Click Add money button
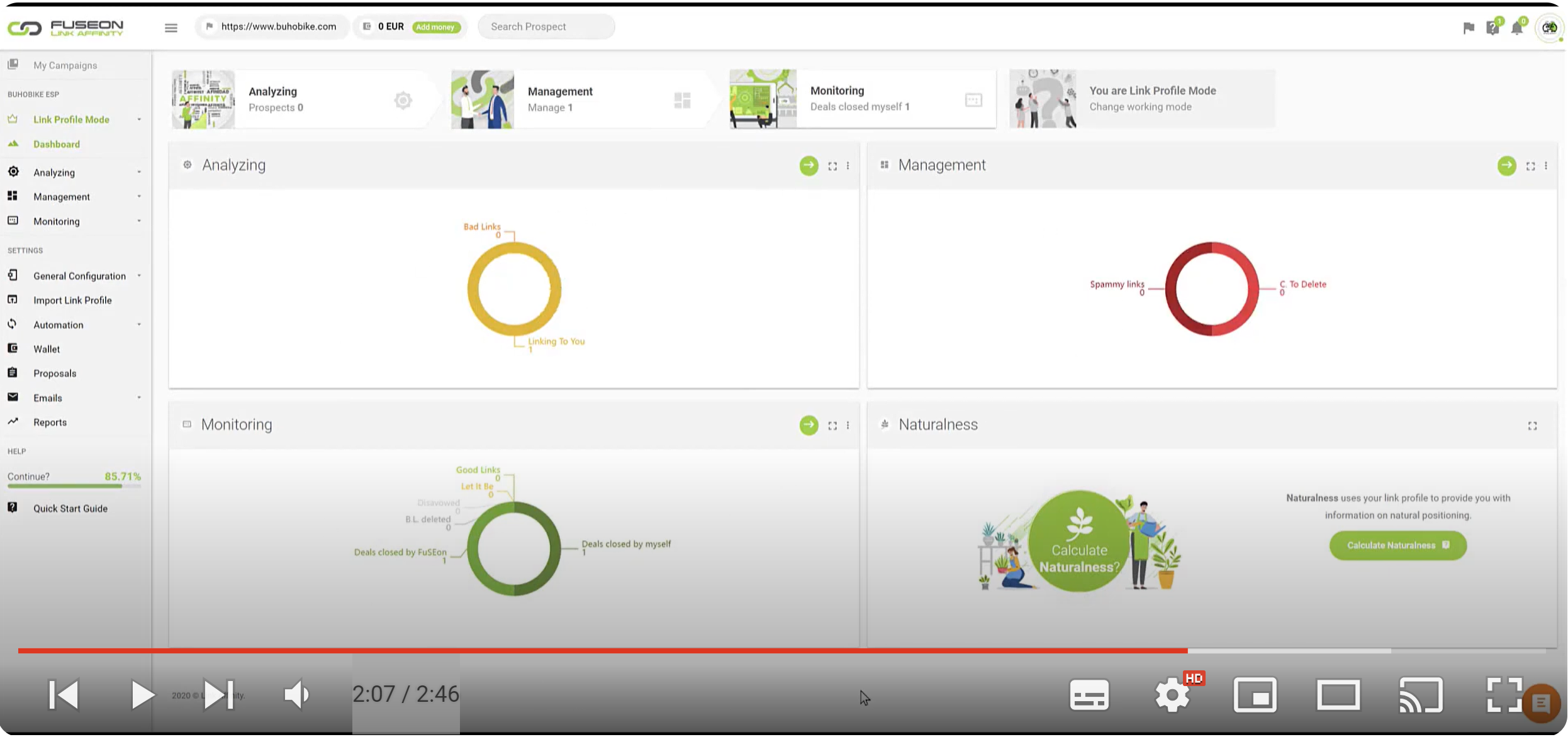Viewport: 1568px width, 737px height. 435,27
